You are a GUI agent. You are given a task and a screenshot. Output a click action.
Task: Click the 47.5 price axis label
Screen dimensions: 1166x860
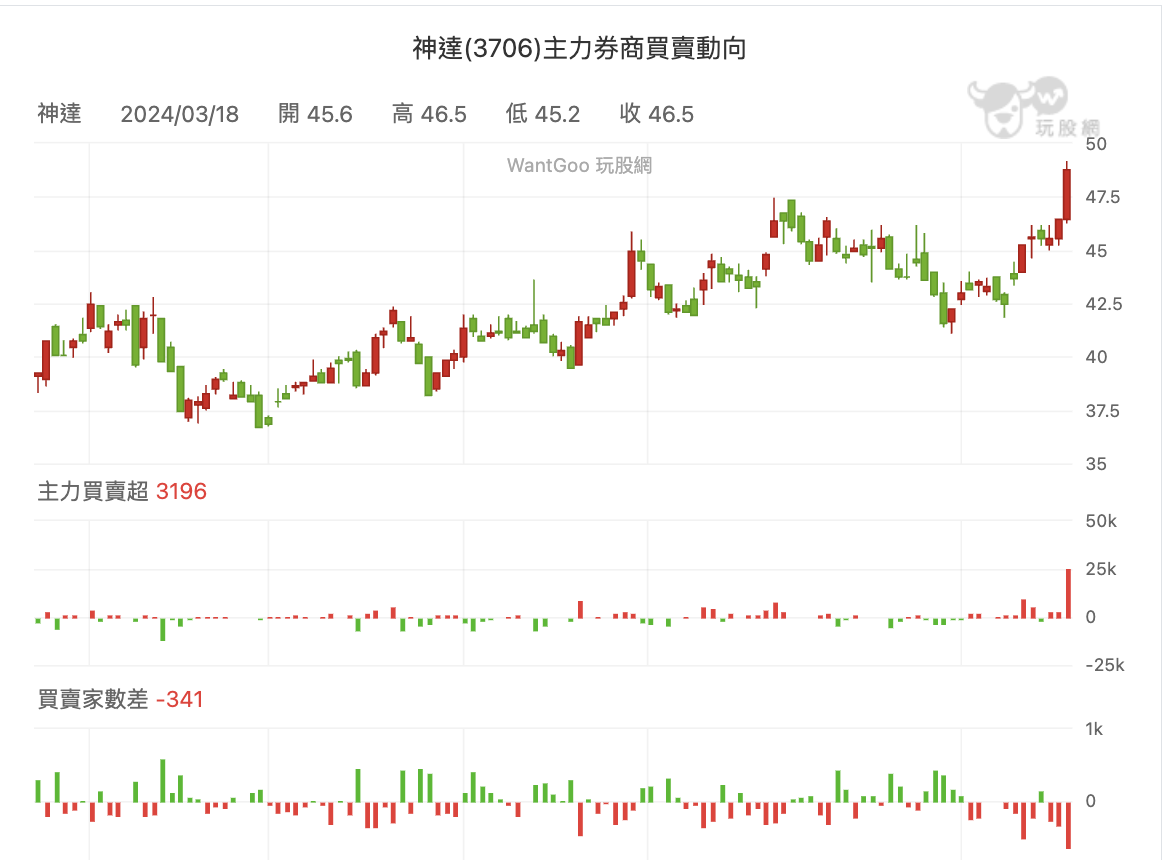point(1102,197)
